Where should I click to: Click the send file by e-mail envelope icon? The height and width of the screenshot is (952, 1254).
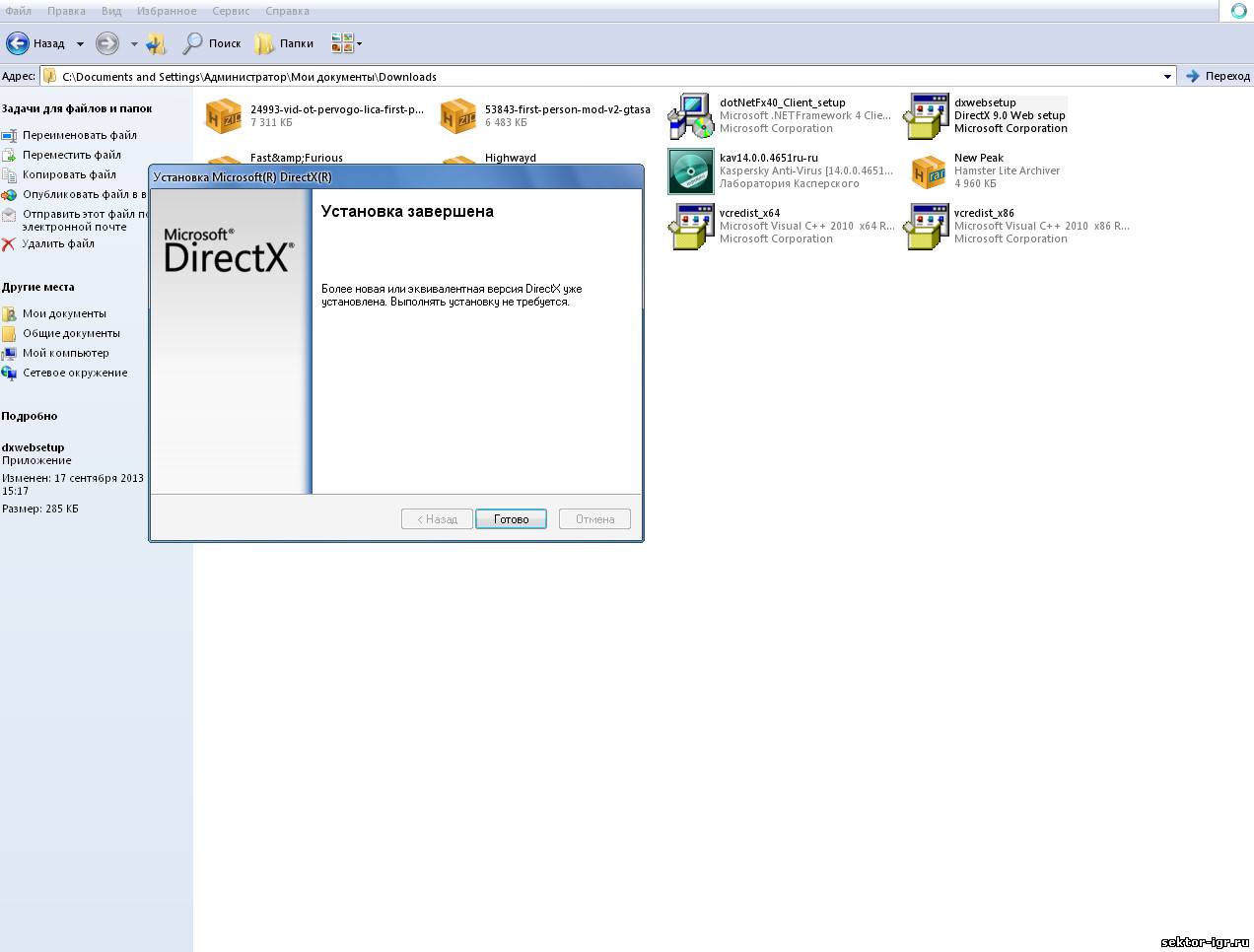tap(9, 215)
